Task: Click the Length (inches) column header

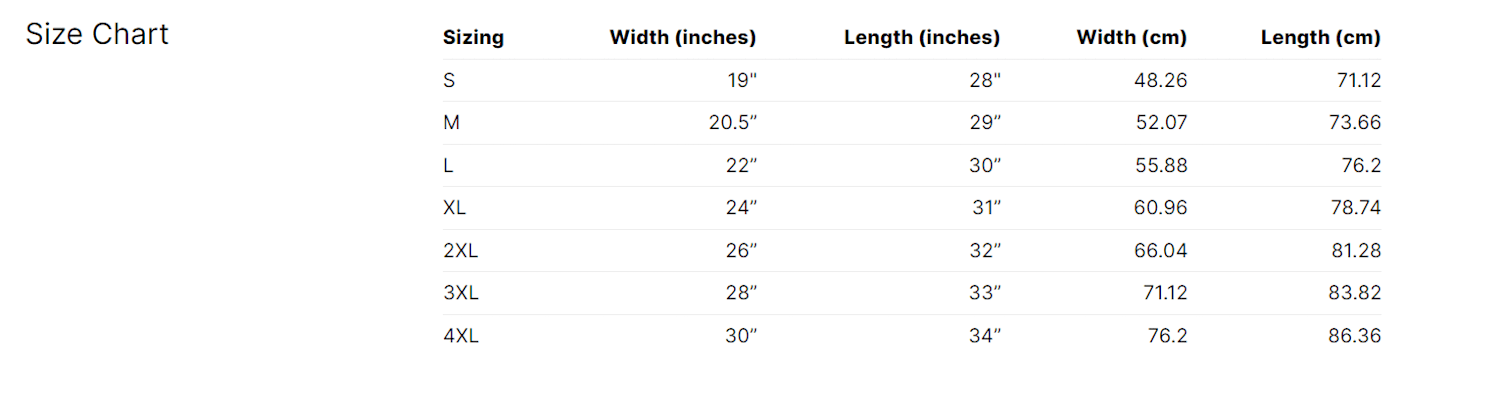Action: pyautogui.click(x=921, y=38)
